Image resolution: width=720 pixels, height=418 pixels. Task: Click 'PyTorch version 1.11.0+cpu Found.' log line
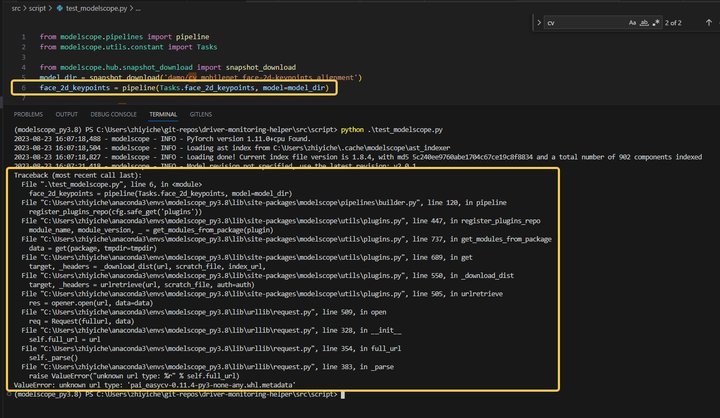point(248,139)
